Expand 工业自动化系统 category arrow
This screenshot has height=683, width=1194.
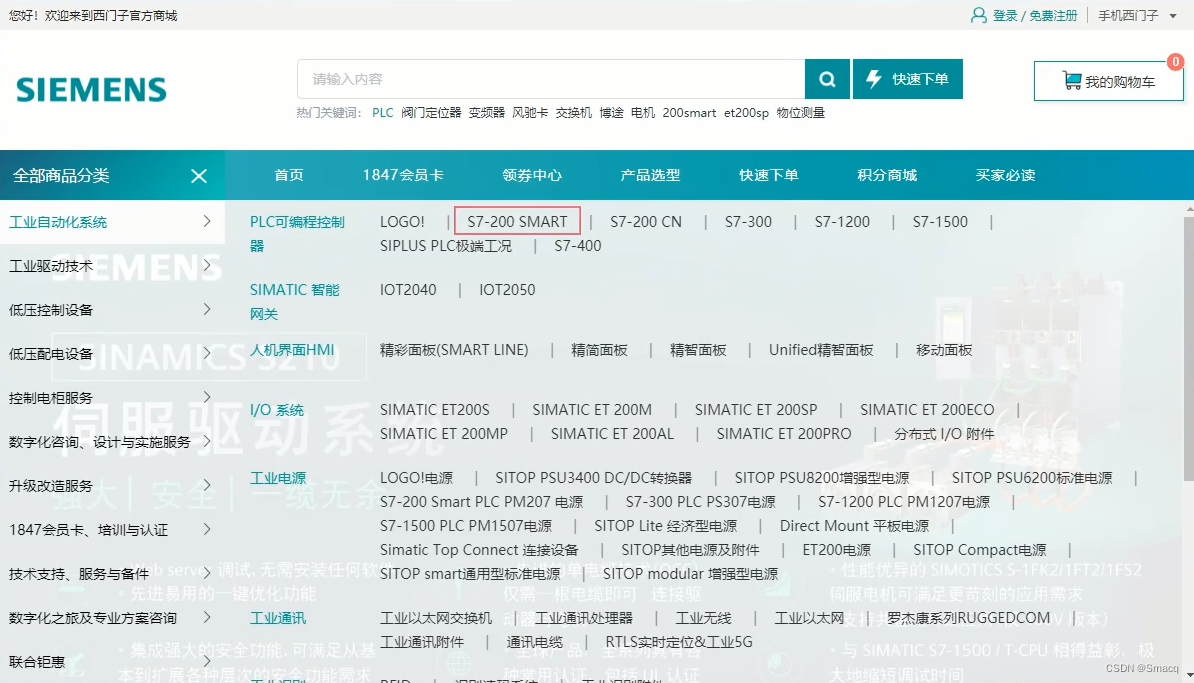click(x=207, y=222)
